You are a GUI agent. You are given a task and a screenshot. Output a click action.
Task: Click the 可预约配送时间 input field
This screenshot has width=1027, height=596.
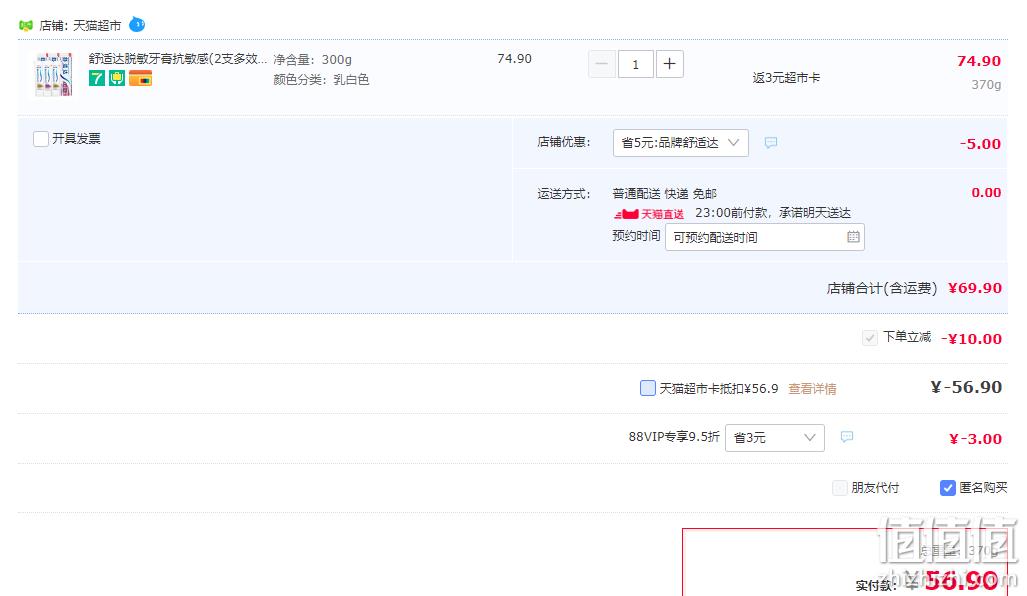coord(764,237)
